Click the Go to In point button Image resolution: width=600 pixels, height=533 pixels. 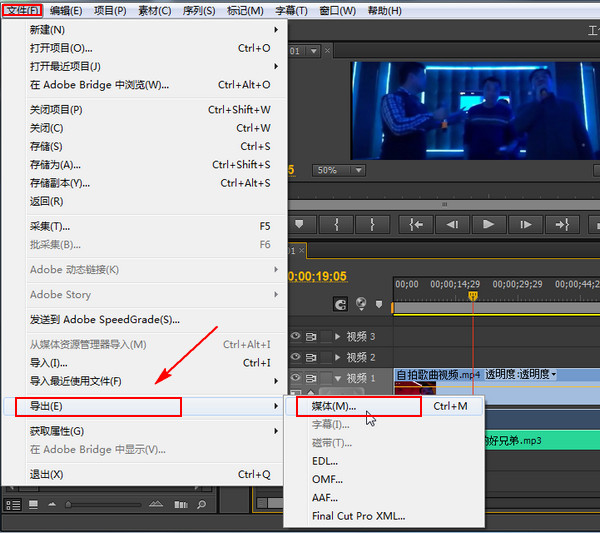point(416,224)
